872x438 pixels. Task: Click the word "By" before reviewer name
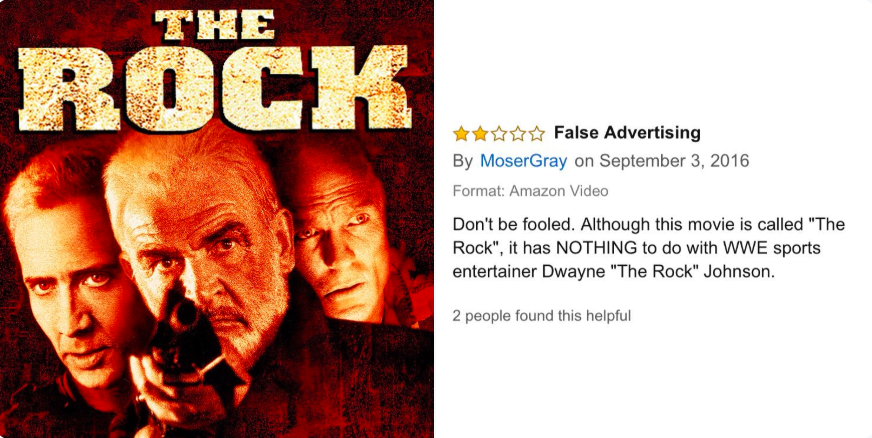[463, 162]
